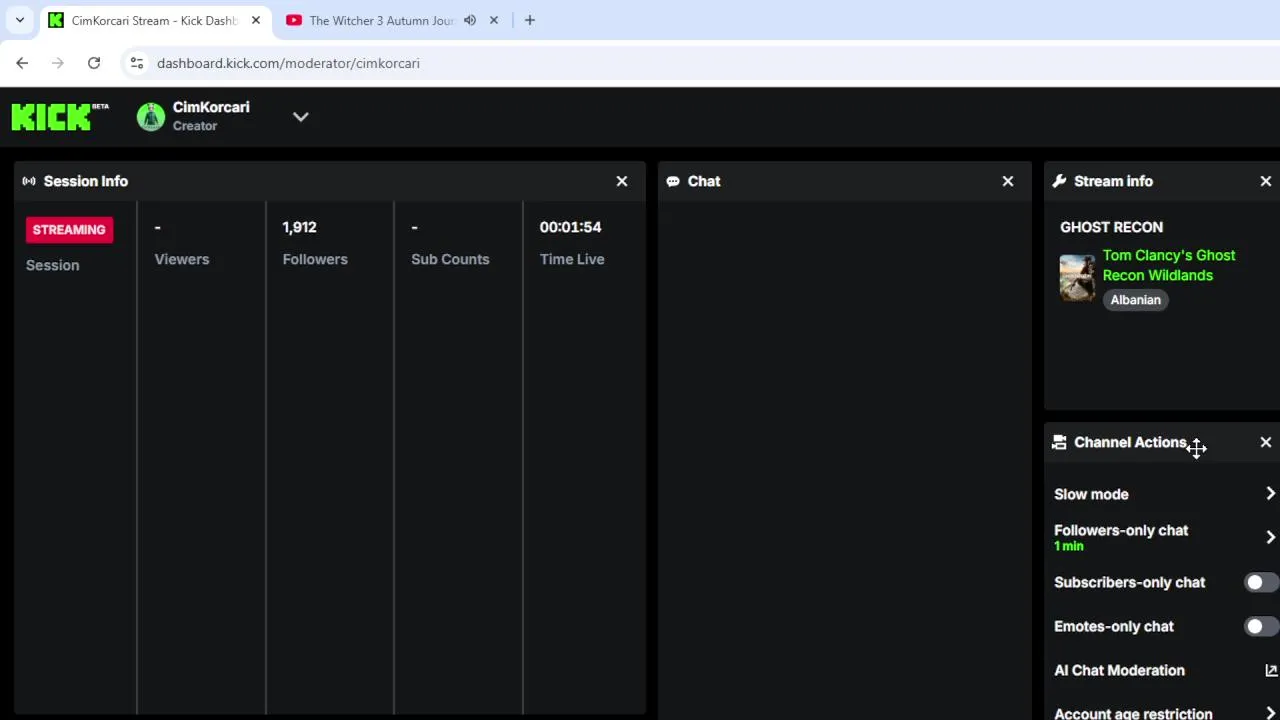Click the Stream info wrench icon

(x=1059, y=181)
